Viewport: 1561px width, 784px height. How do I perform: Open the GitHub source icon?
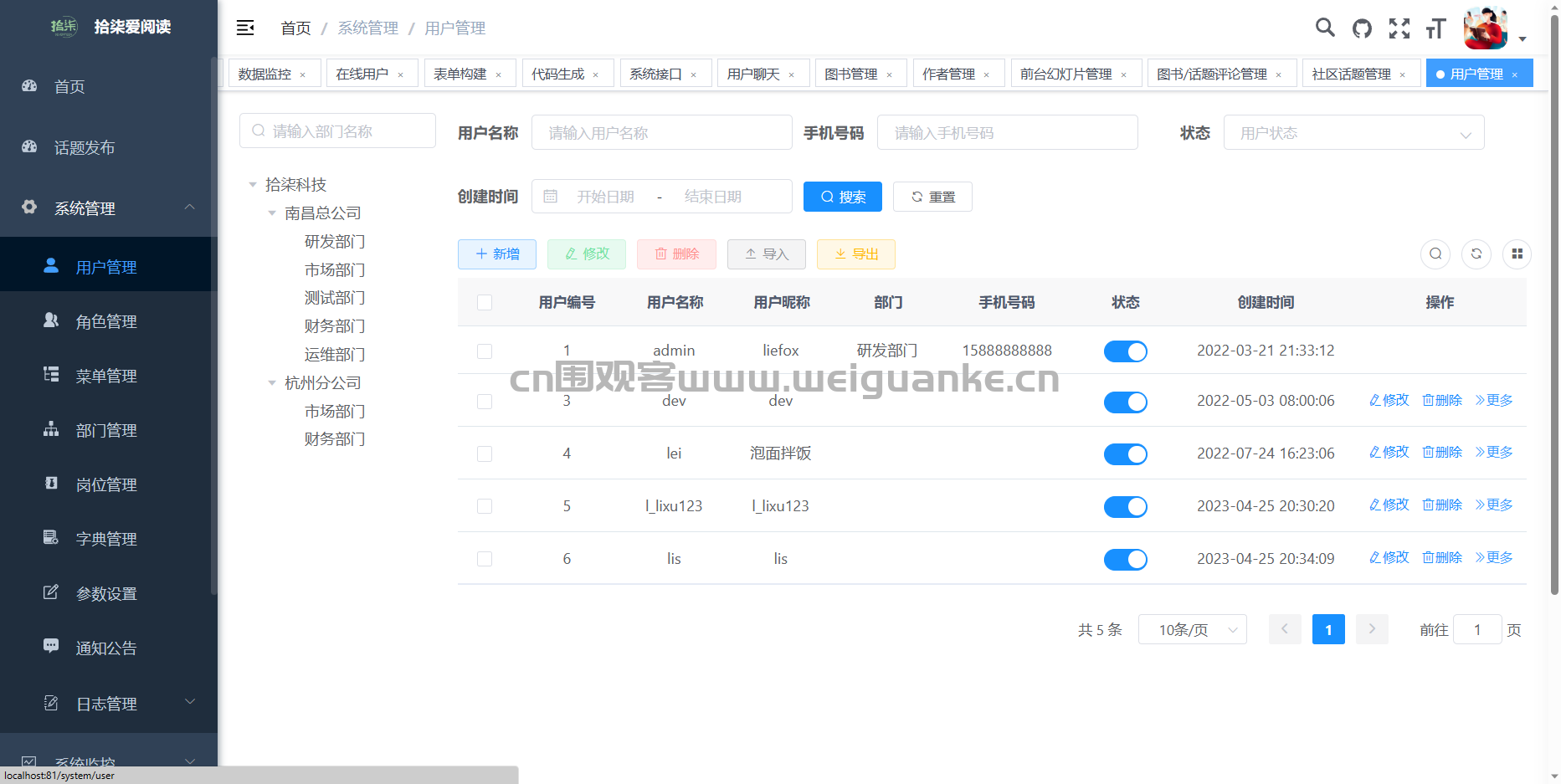(1362, 28)
